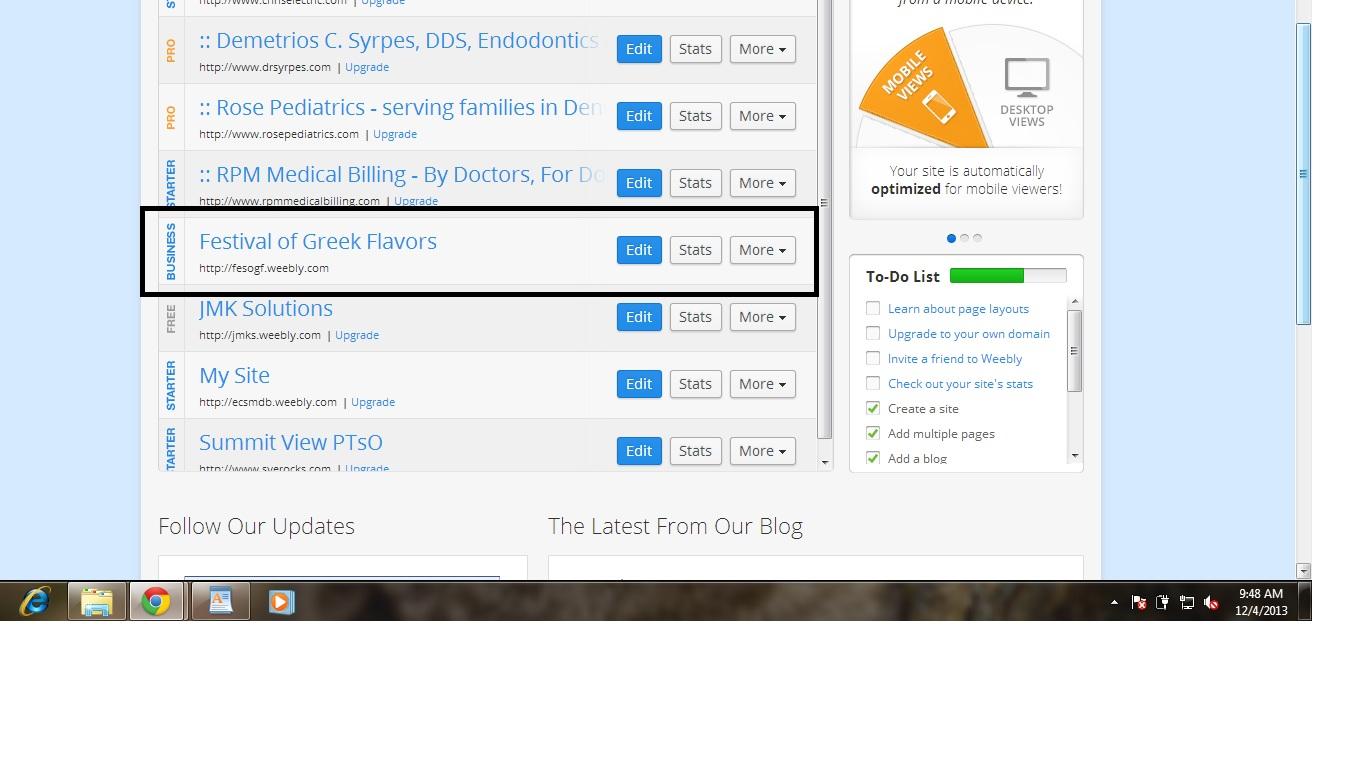
Task: Check "Learn about page layouts" to-do item
Action: click(x=873, y=308)
